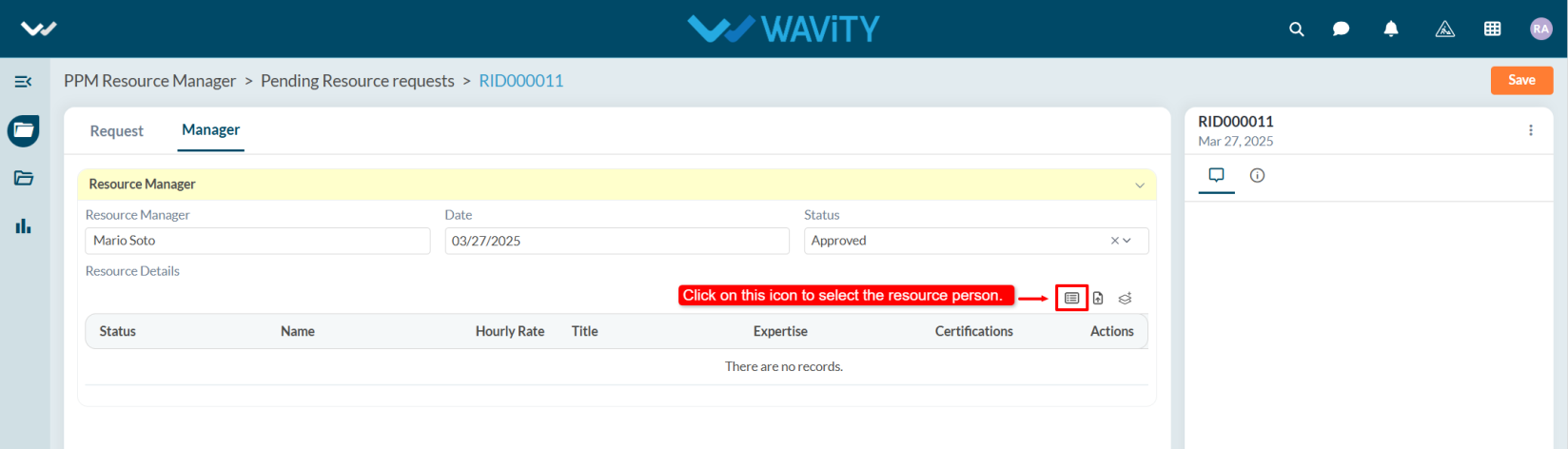Open the outlined folder sidebar icon
The width and height of the screenshot is (1568, 449).
[24, 178]
